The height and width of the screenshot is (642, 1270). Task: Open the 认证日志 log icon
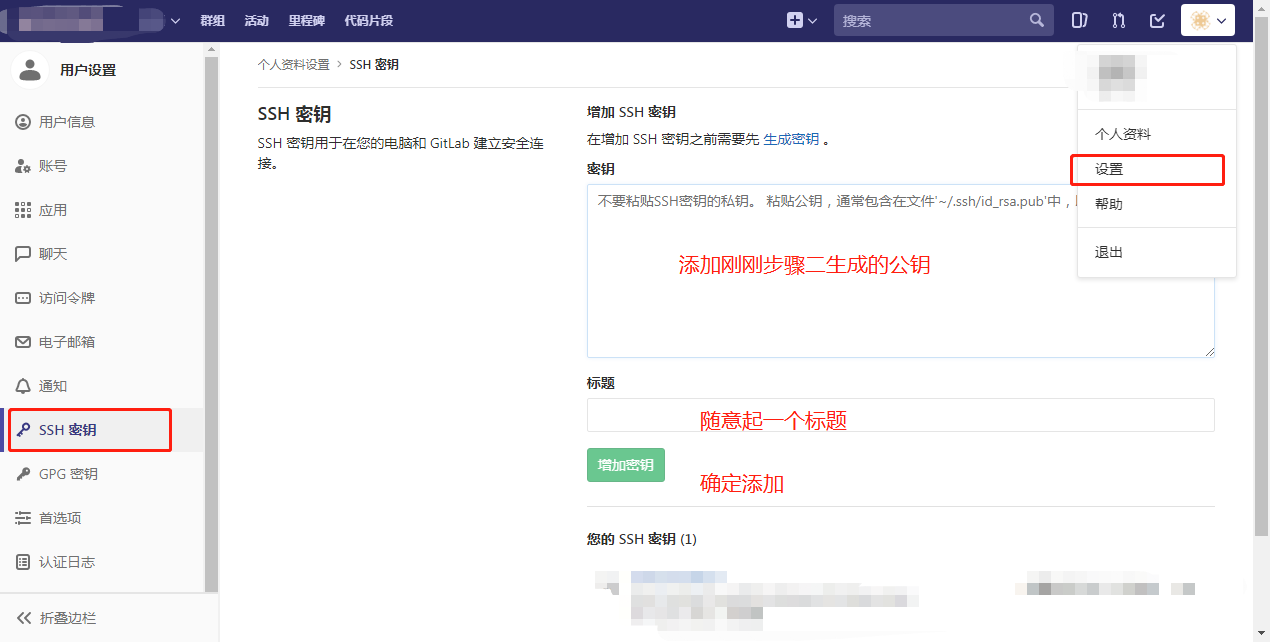click(x=23, y=562)
